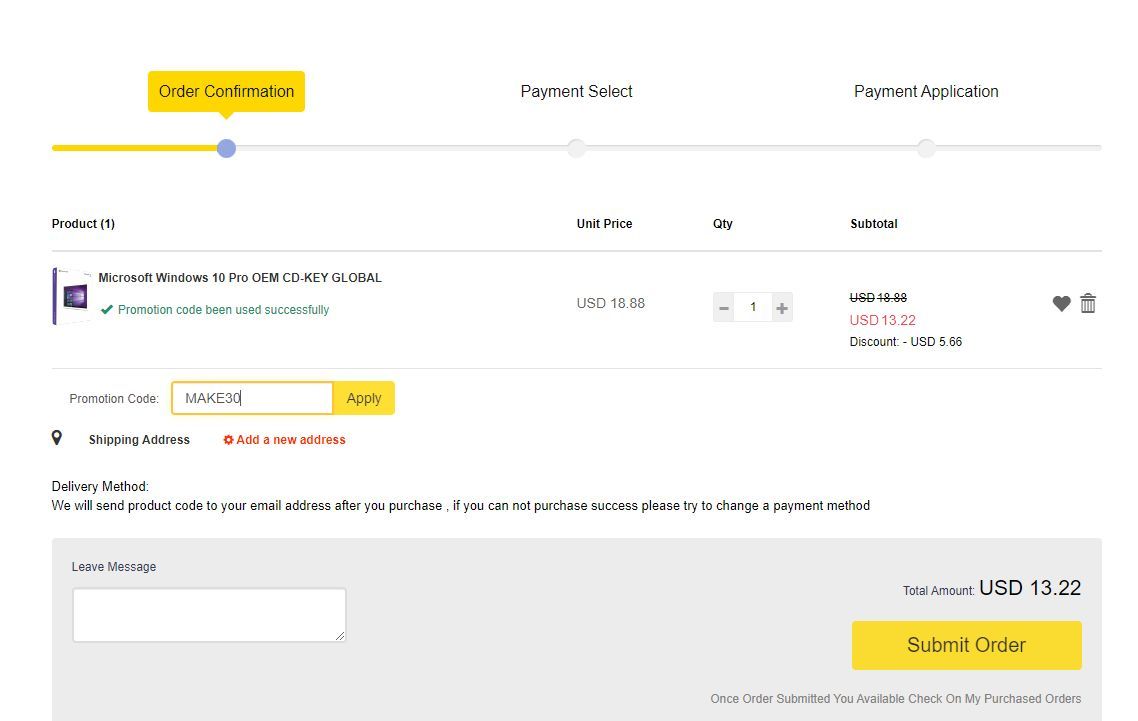Click the gear icon beside Add a new address
Screen dimensions: 1138x721
pos(228,440)
